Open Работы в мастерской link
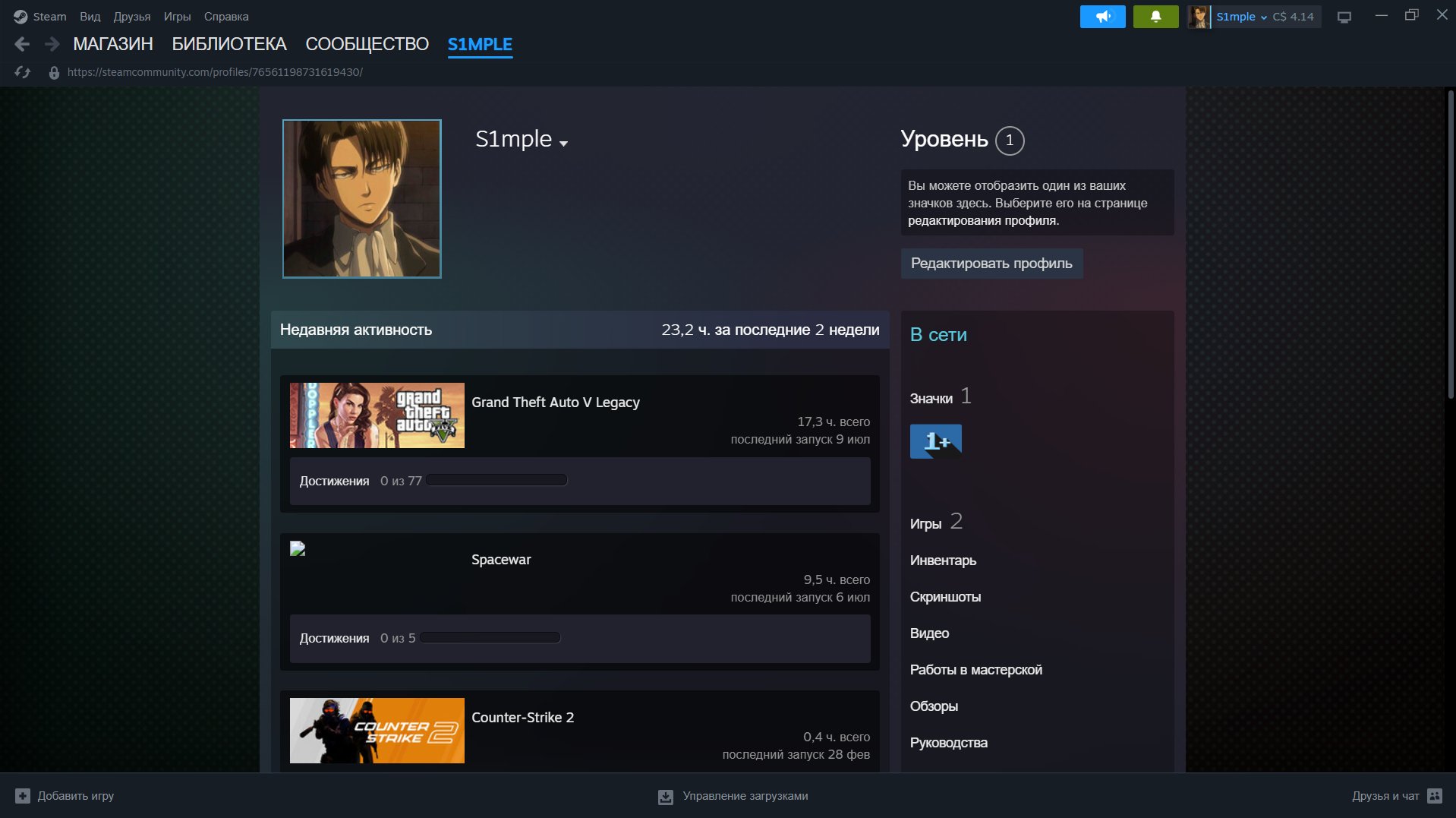 pos(976,670)
